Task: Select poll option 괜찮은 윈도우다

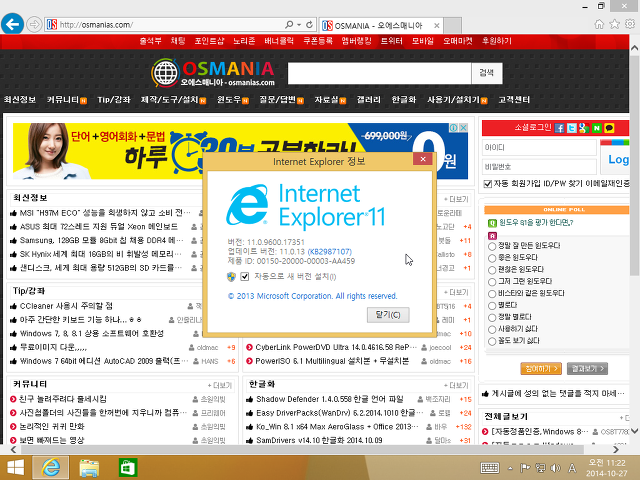Action: (x=492, y=270)
